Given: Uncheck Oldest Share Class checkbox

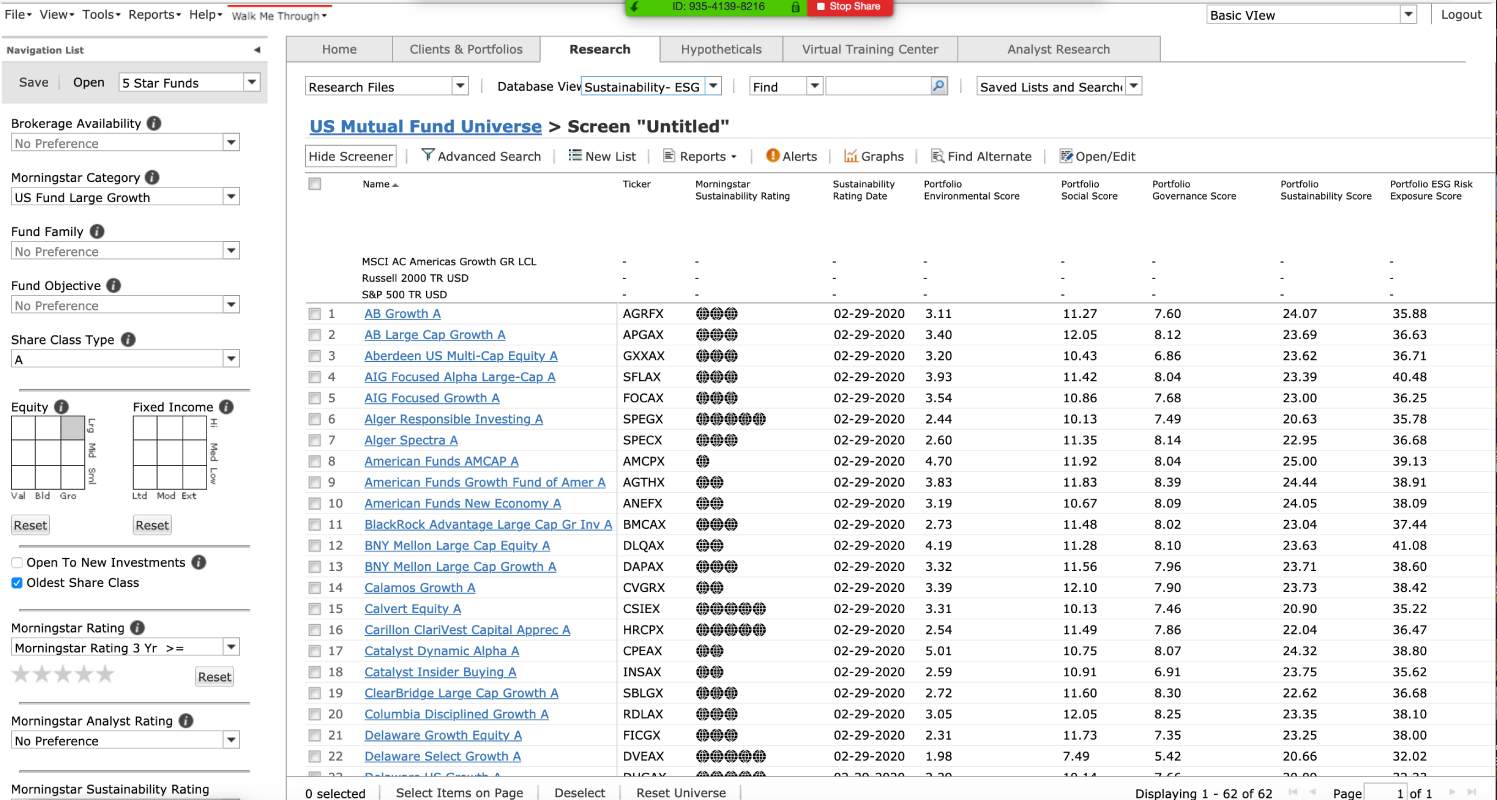Looking at the screenshot, I should tap(17, 583).
